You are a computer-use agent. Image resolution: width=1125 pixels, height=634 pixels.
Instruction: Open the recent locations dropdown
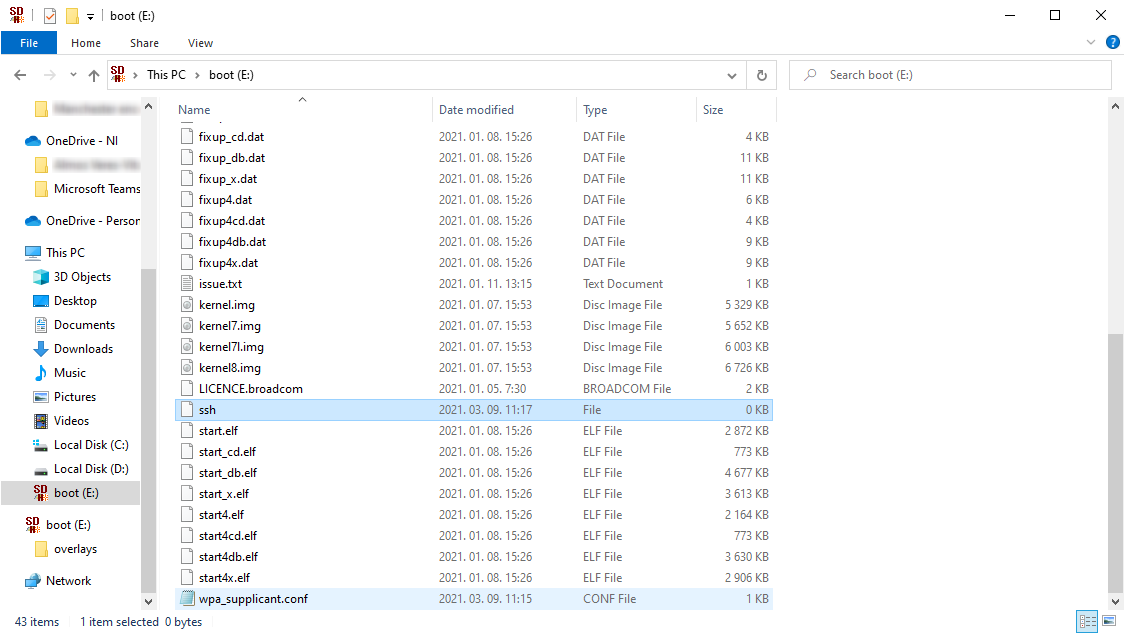point(73,75)
